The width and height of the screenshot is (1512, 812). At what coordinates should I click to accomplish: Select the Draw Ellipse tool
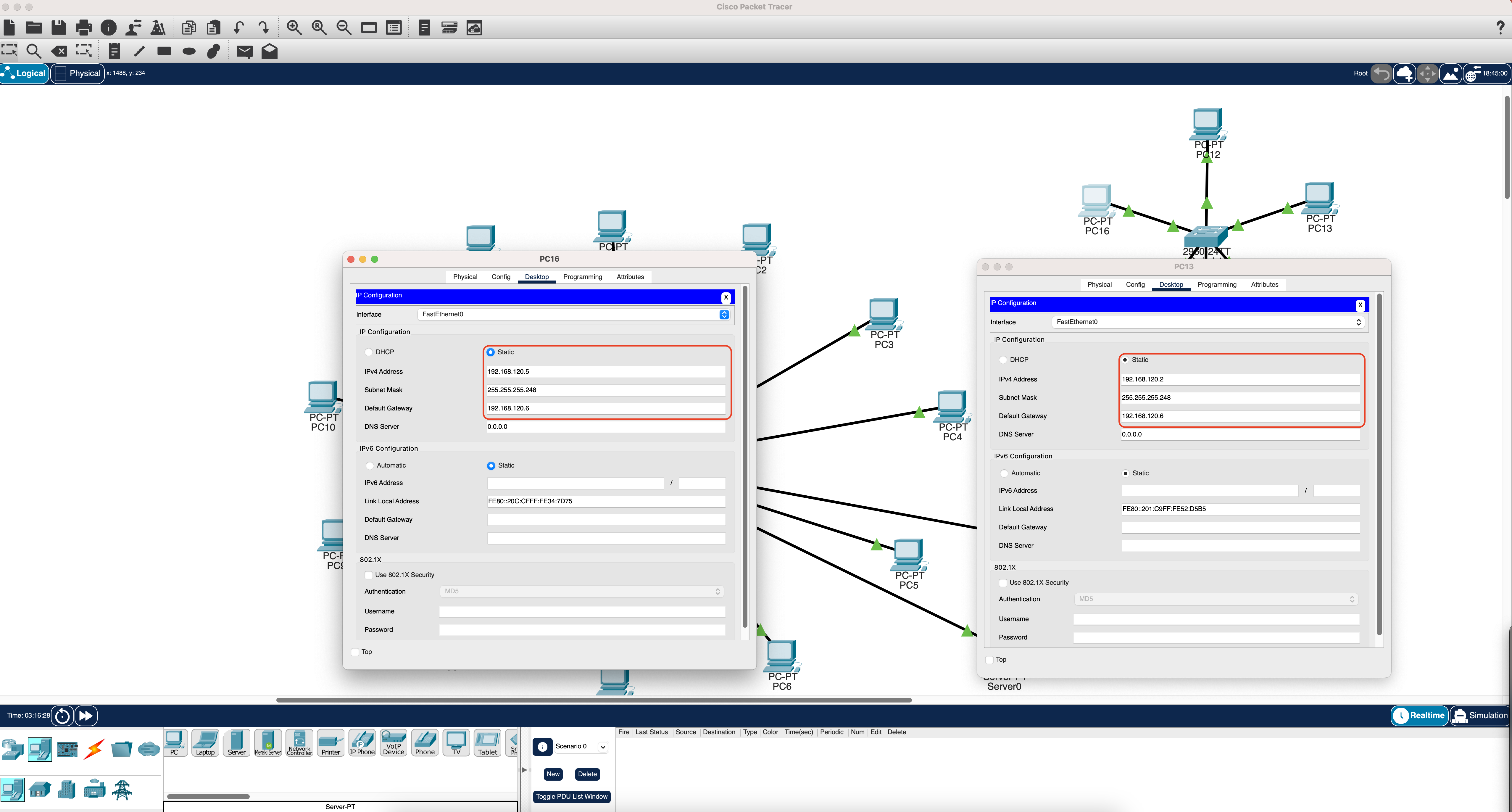[189, 52]
